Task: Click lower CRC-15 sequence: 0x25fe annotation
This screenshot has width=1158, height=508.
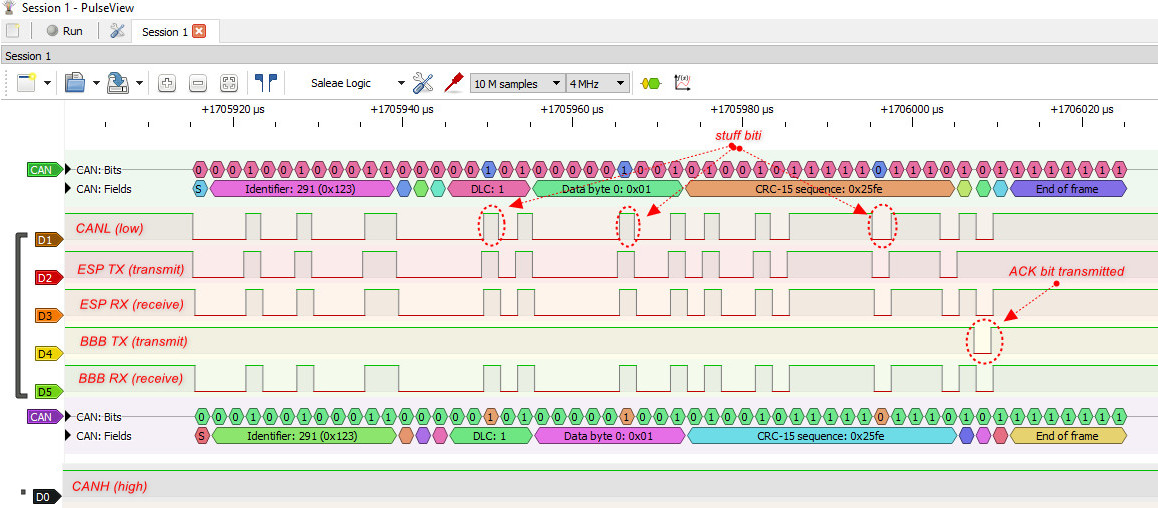Action: pyautogui.click(x=822, y=436)
